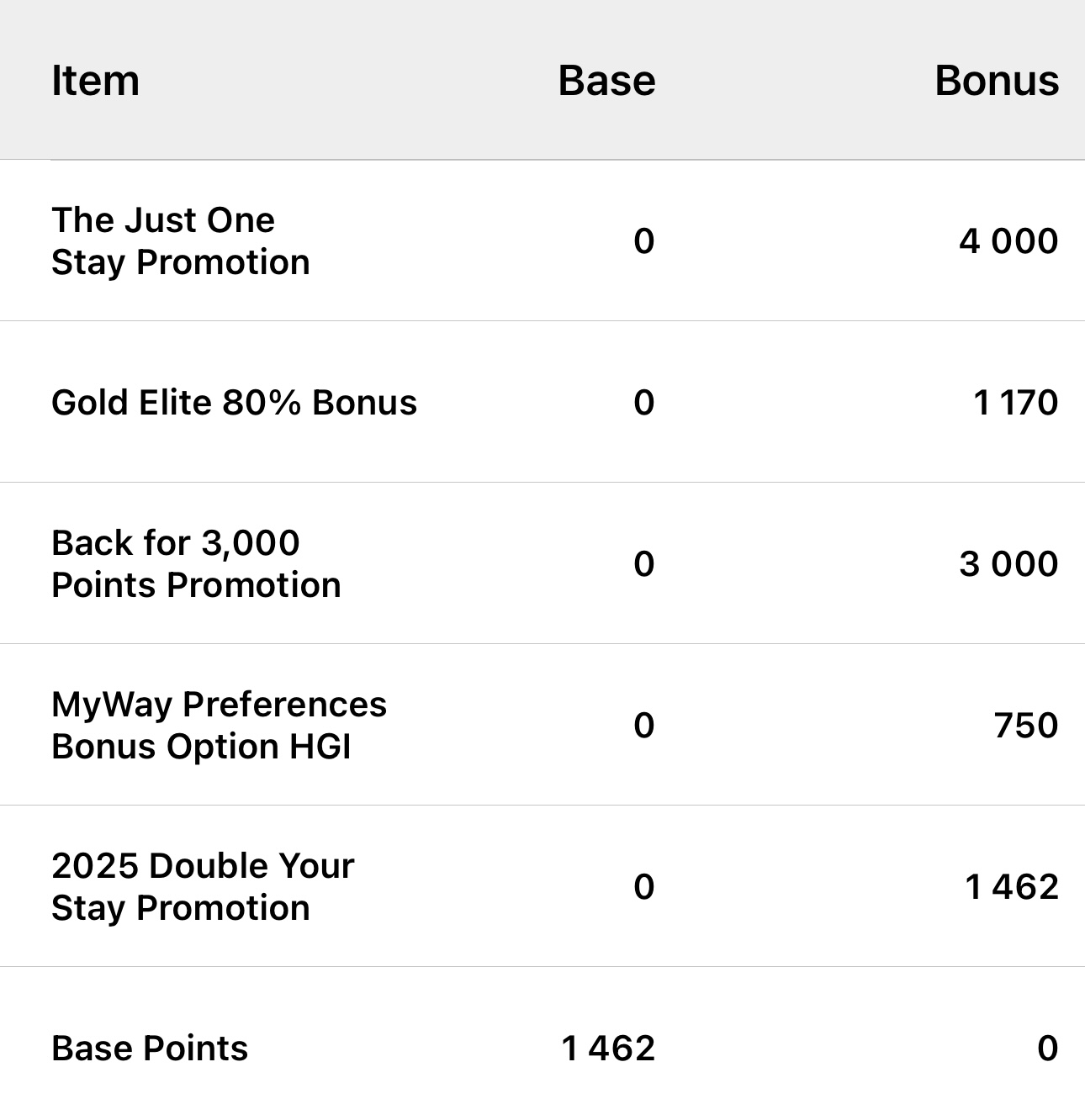This screenshot has width=1085, height=1120.
Task: Tap the 750 bonus value
Action: [x=1026, y=726]
